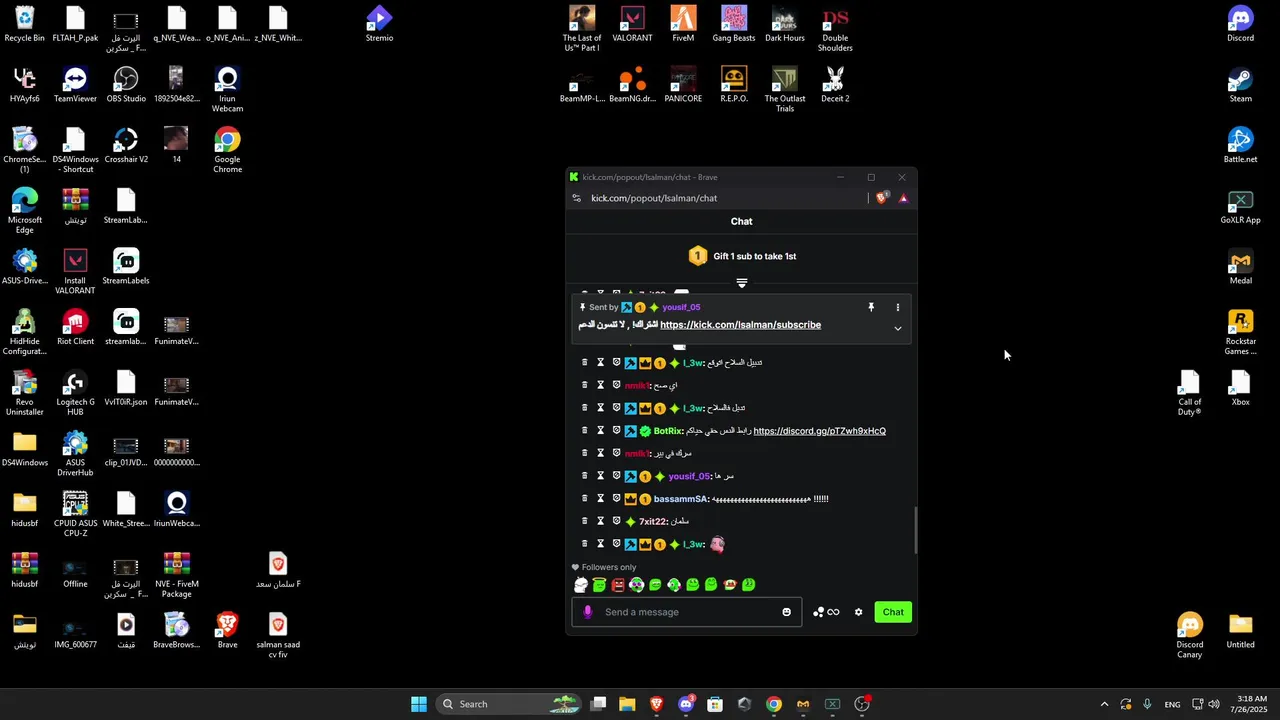Select Battle.net desktop shortcut
1280x720 pixels.
[1240, 146]
